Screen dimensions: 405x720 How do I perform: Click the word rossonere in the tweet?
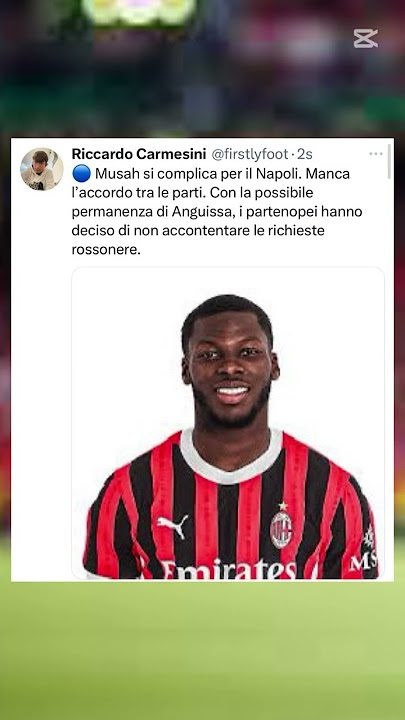point(106,249)
